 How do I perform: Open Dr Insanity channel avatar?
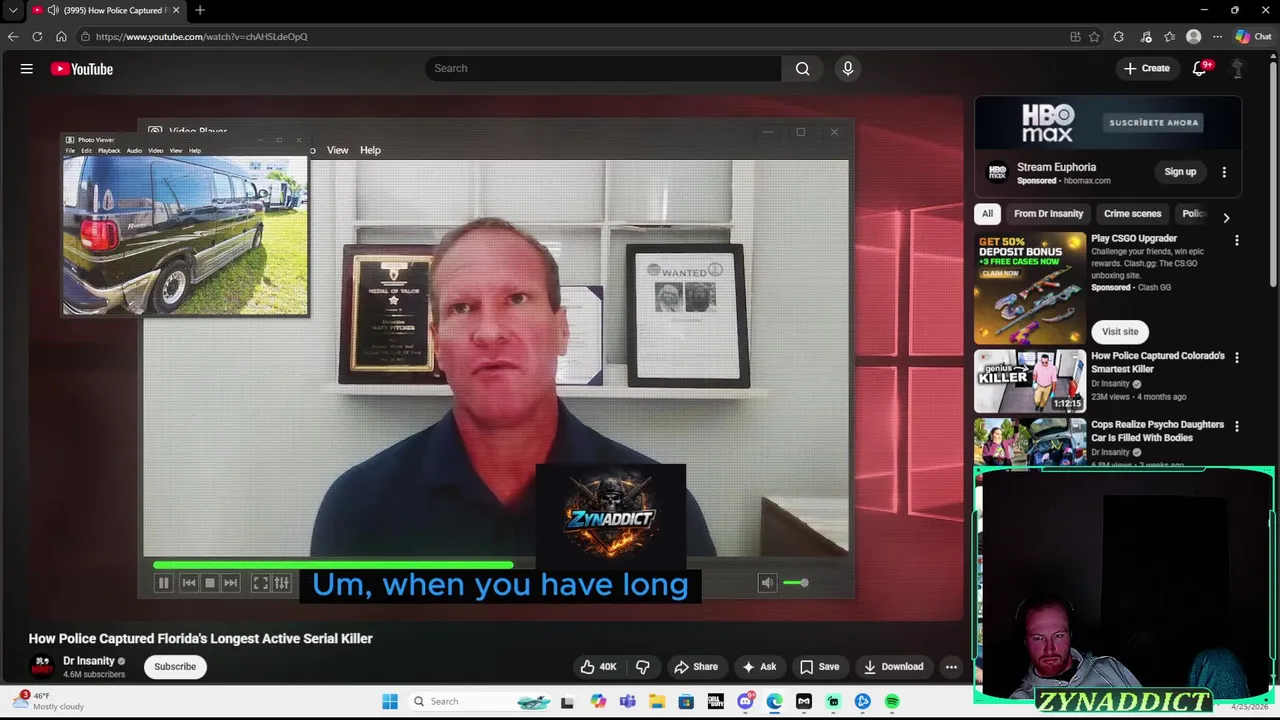(x=42, y=666)
